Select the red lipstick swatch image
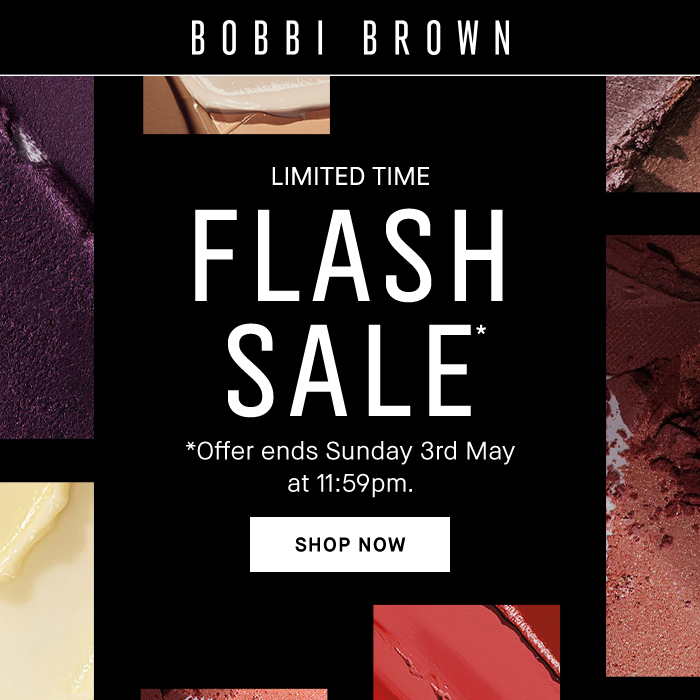This screenshot has width=700, height=700. [x=467, y=652]
